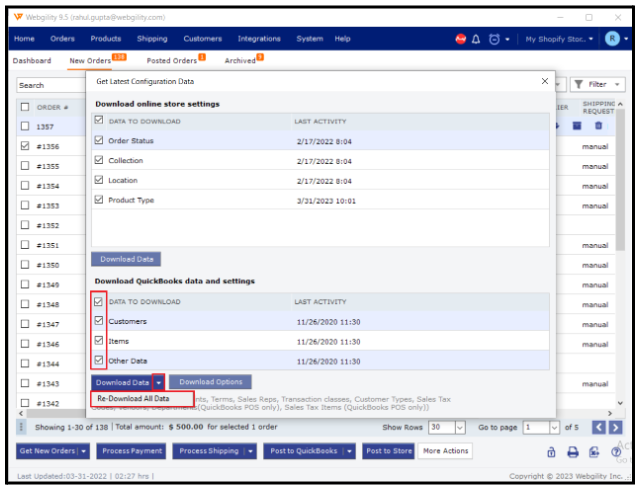Viewport: 642px width, 493px height.
Task: Switch to the Posted Orders tab
Action: coord(172,61)
